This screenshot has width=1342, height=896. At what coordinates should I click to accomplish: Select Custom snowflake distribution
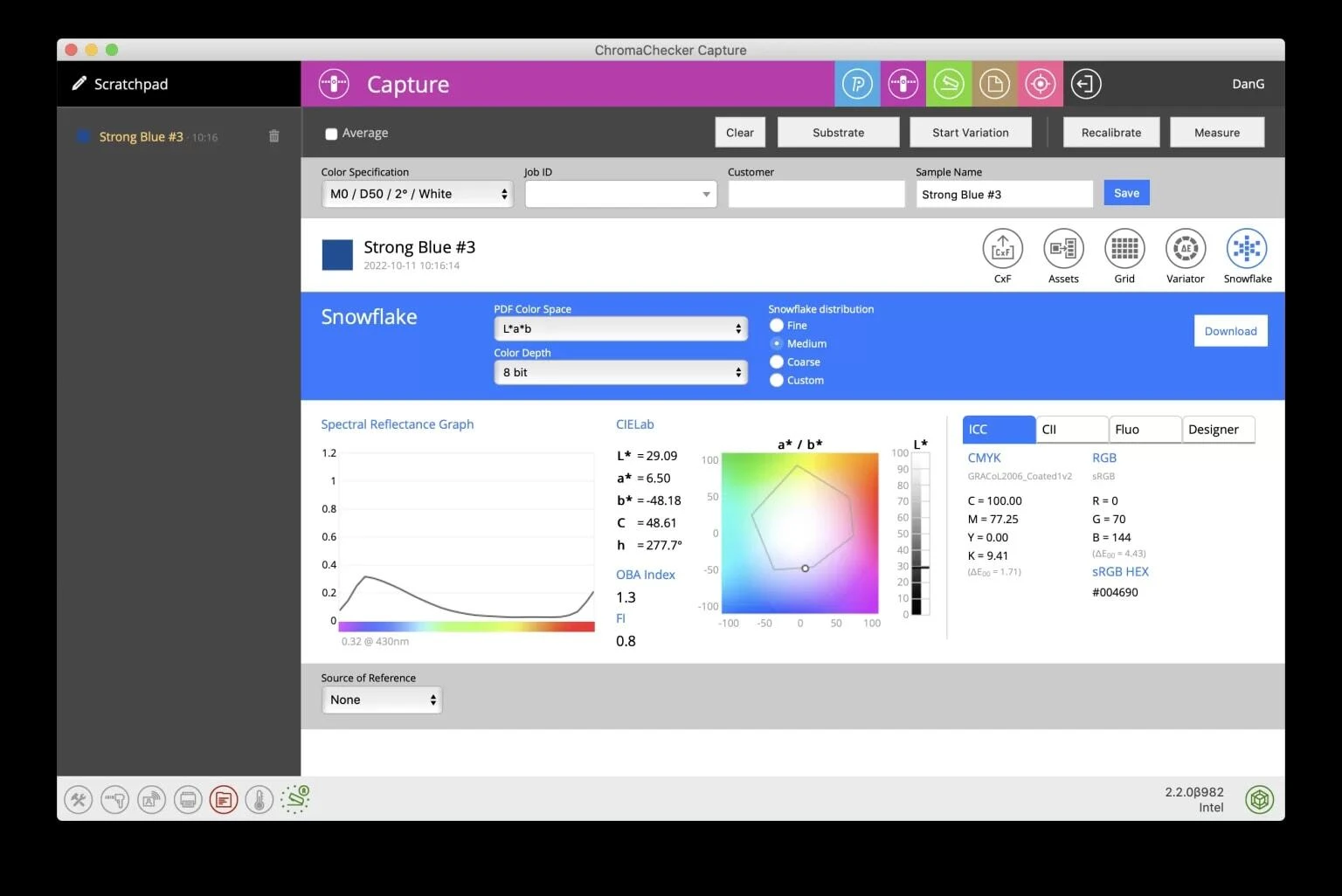click(x=777, y=380)
